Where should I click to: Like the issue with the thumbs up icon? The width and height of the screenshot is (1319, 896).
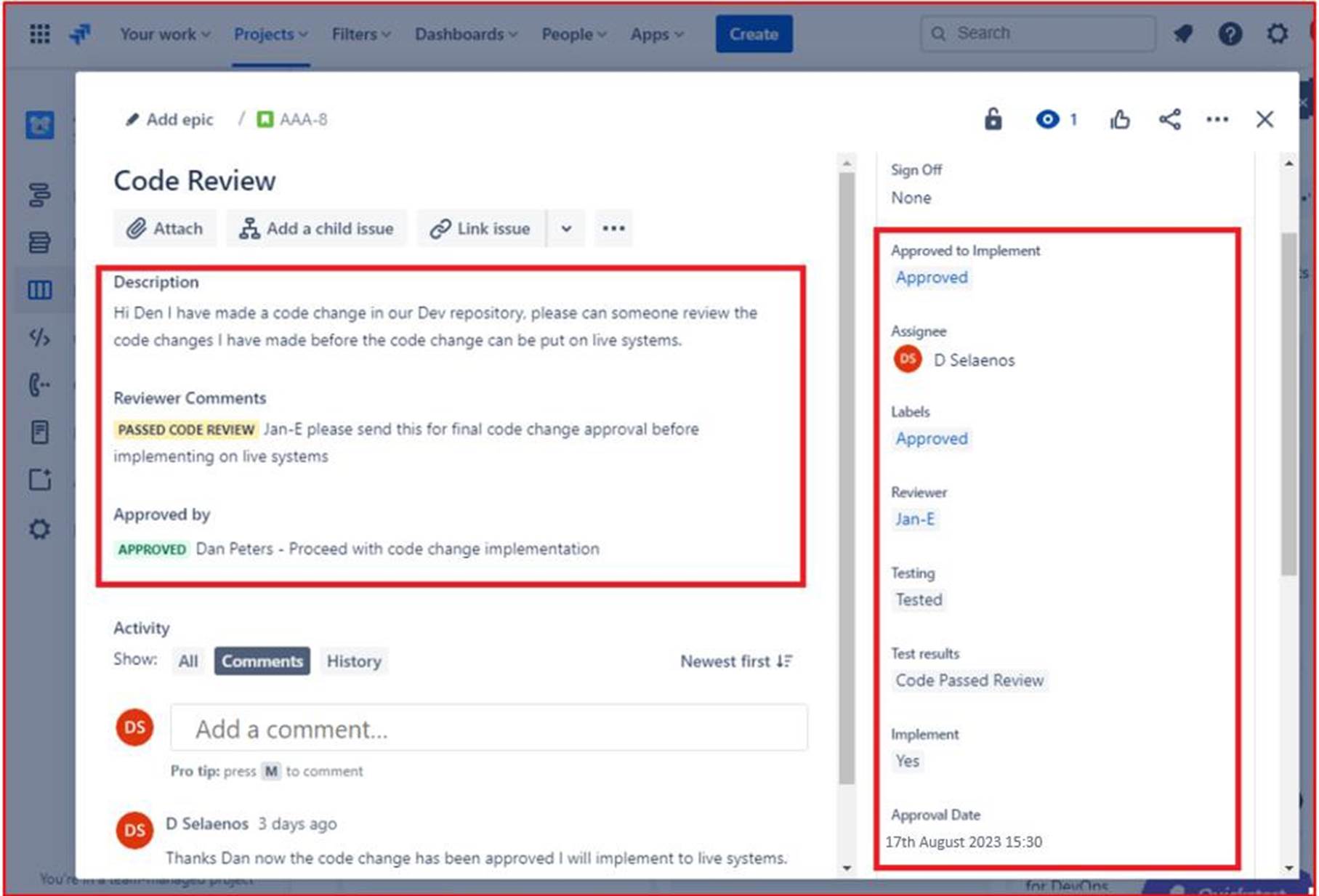point(1120,119)
